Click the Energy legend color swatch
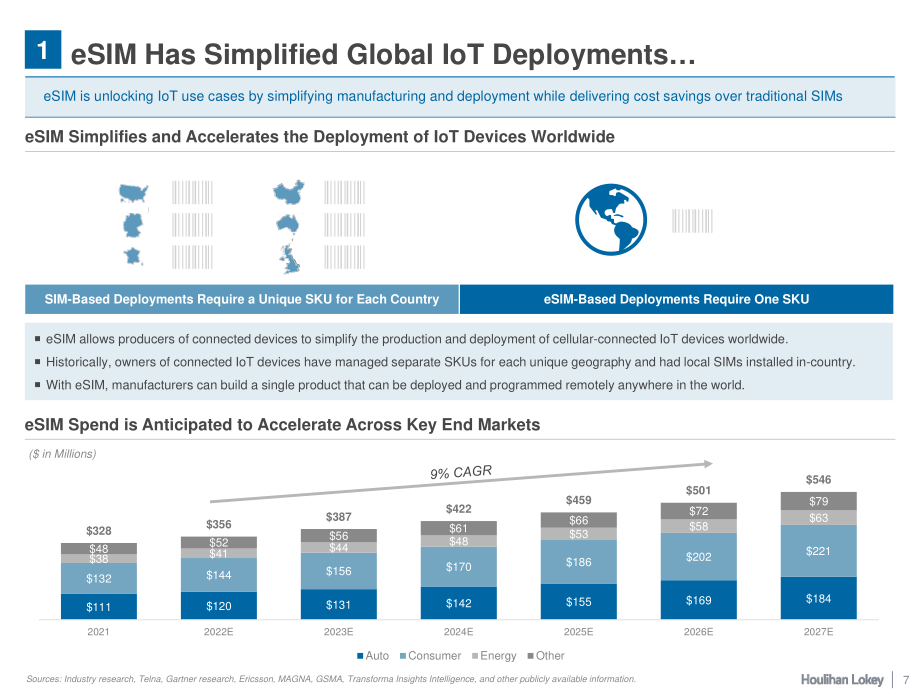This screenshot has width=920, height=690. (475, 656)
